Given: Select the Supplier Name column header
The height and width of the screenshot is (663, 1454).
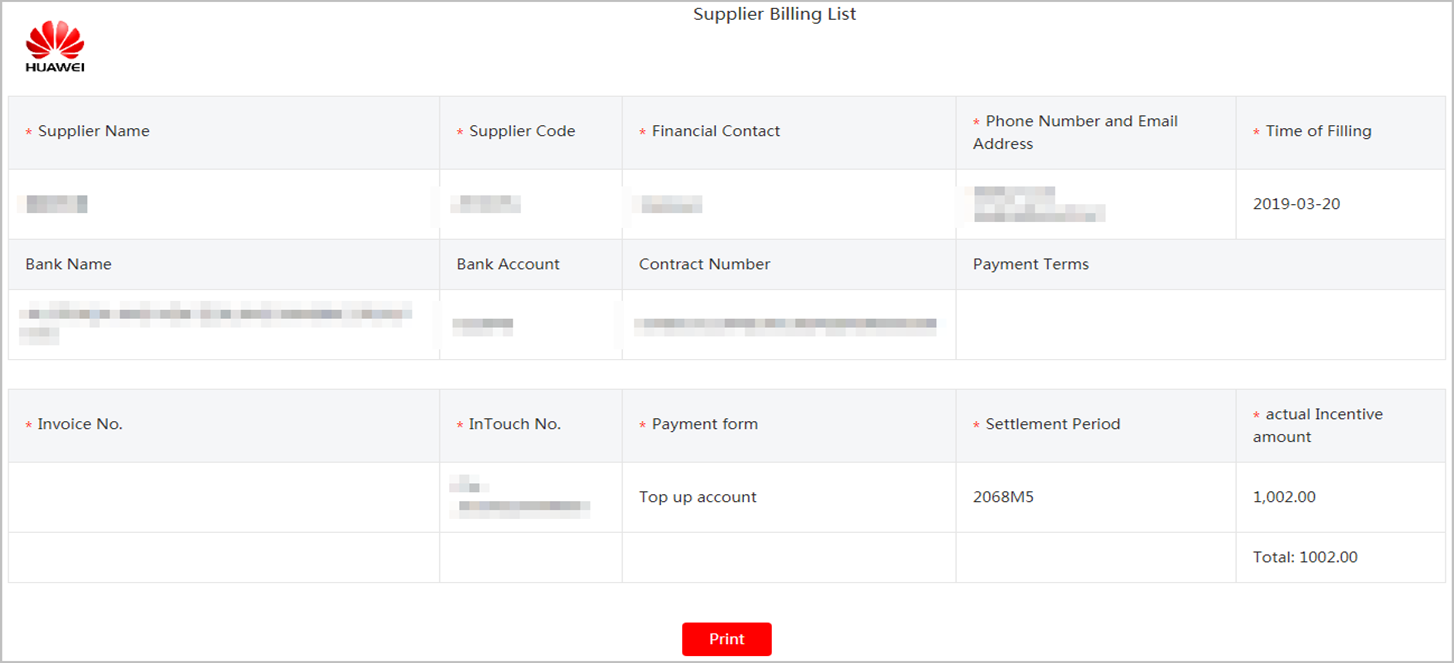Looking at the screenshot, I should click(224, 132).
